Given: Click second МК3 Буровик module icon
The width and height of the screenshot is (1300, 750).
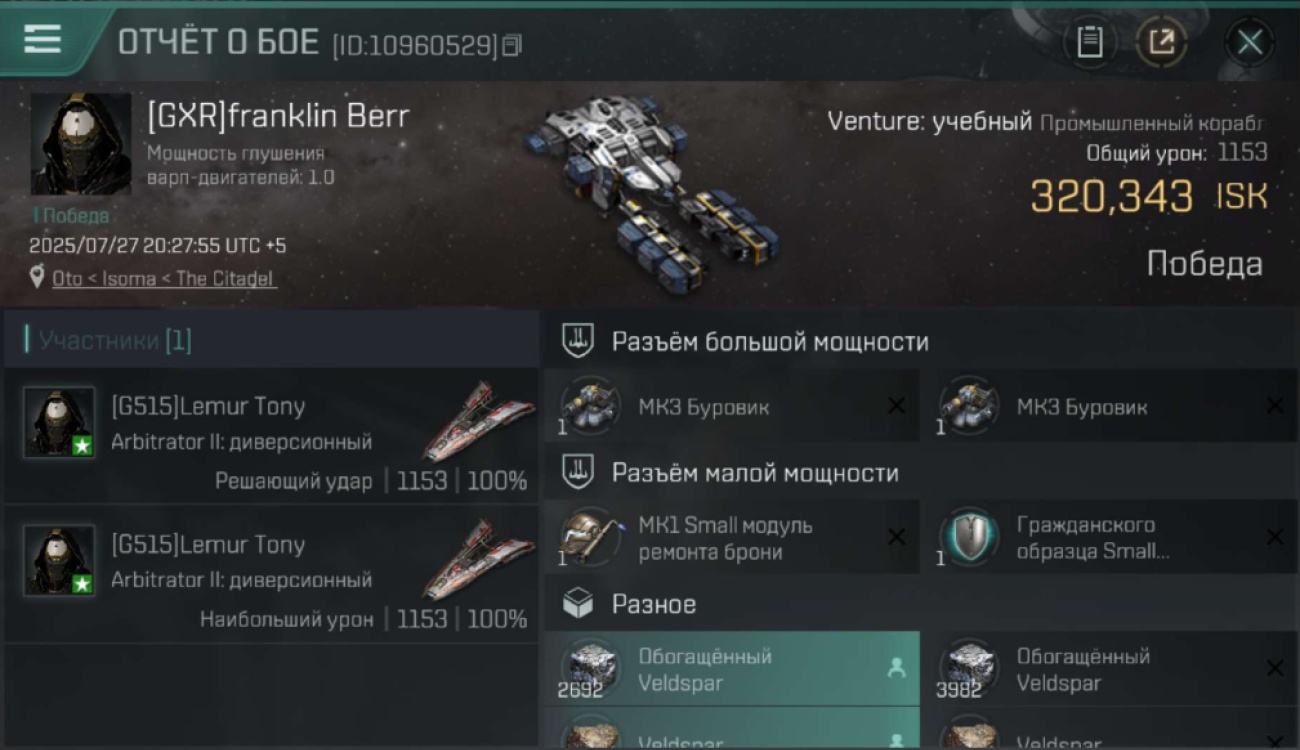Looking at the screenshot, I should point(968,406).
